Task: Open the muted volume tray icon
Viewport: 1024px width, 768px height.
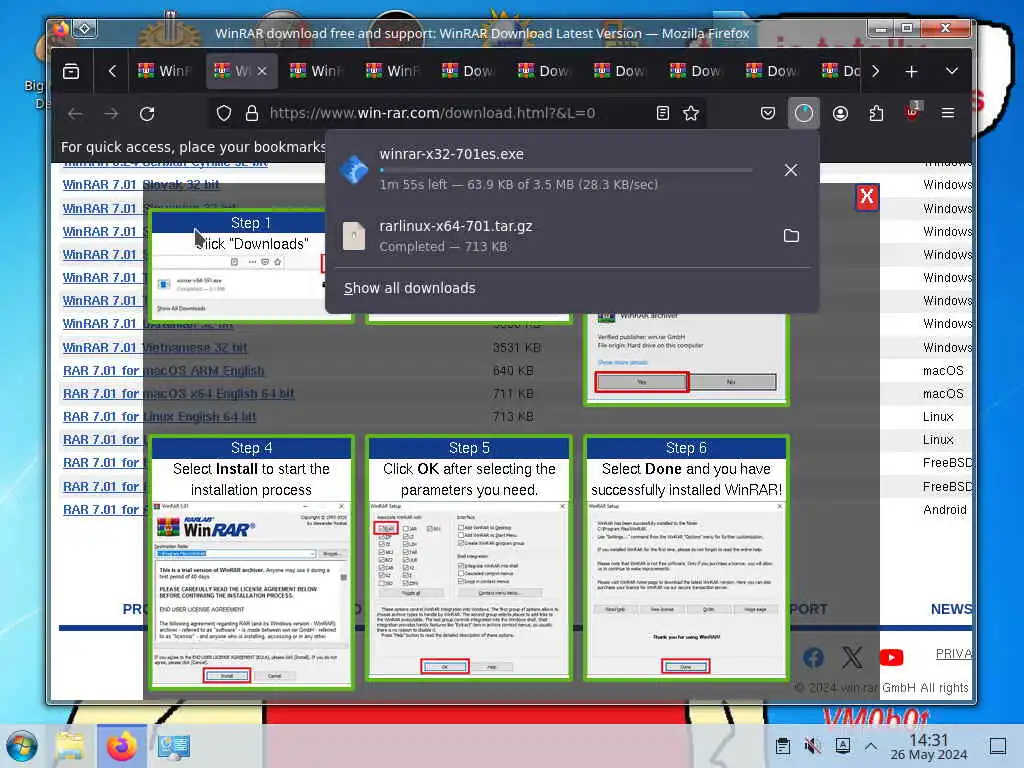Action: 812,746
